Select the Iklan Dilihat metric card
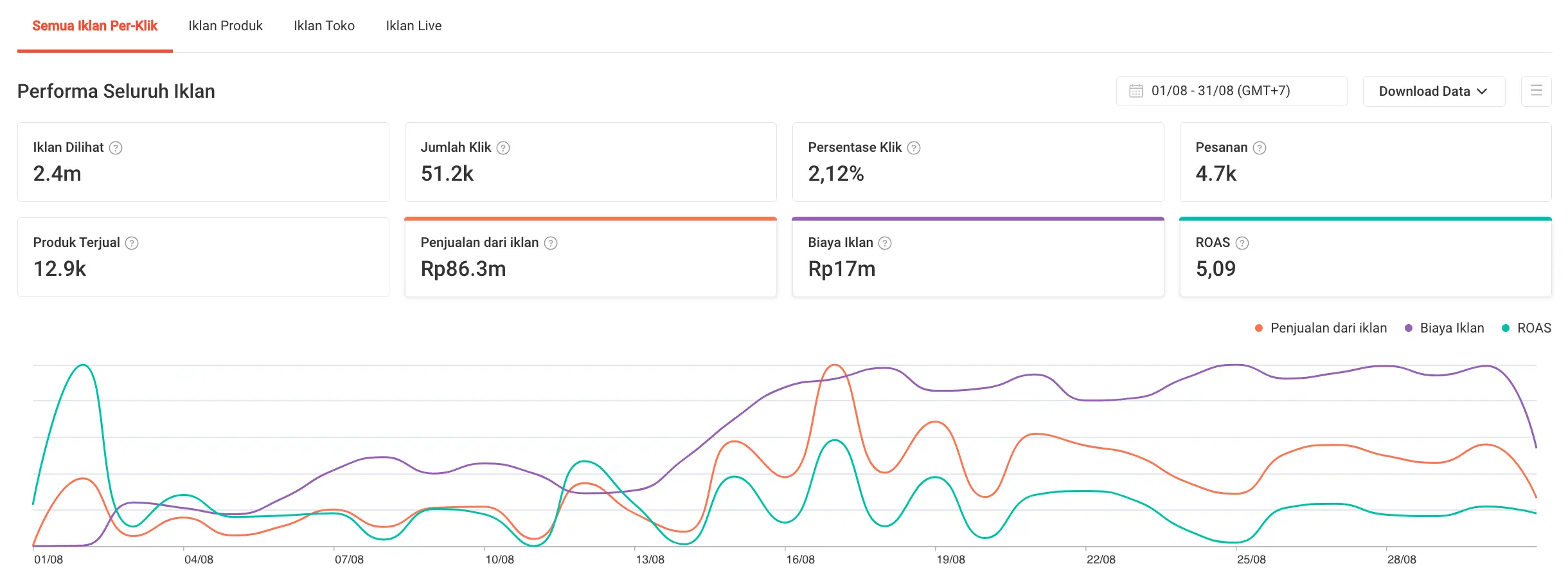Screen dimensions: 1568x584 203,162
